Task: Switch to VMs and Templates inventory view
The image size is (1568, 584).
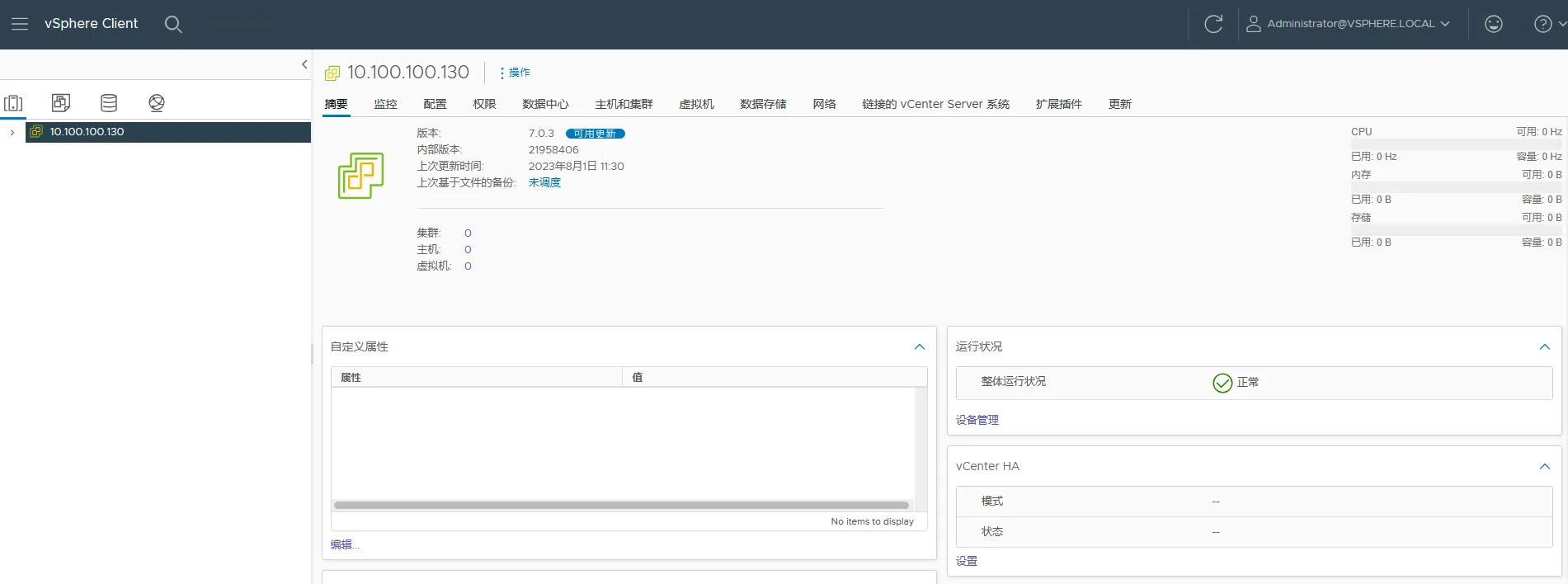Action: pyautogui.click(x=61, y=103)
